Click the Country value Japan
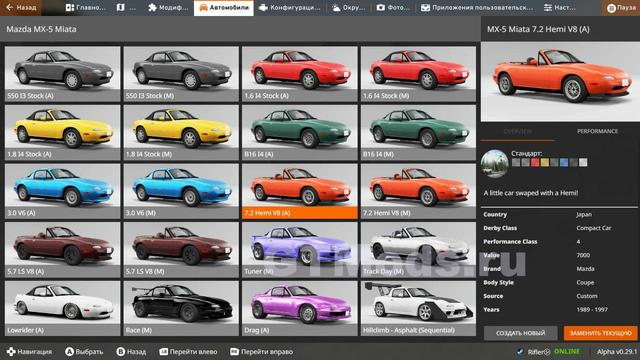The width and height of the screenshot is (640, 360). (x=584, y=214)
